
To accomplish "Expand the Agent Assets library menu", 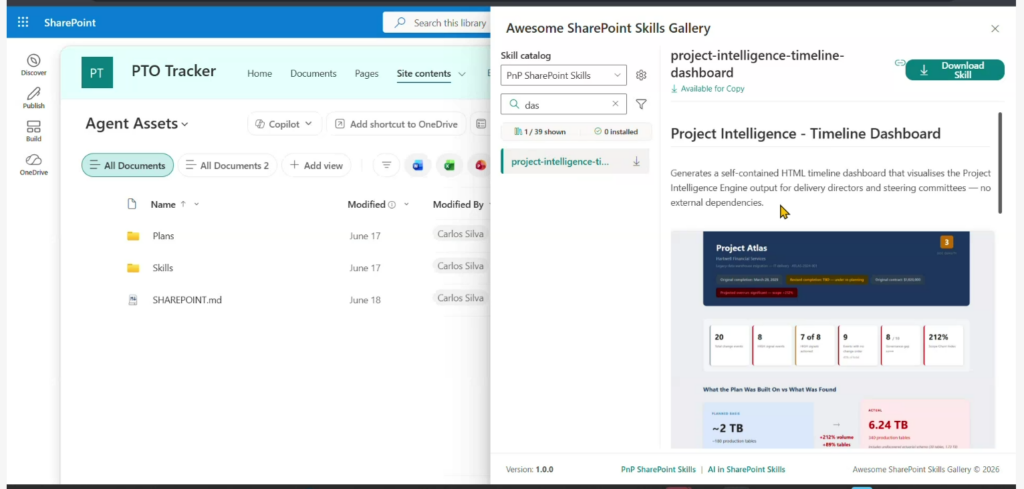I will pos(185,124).
